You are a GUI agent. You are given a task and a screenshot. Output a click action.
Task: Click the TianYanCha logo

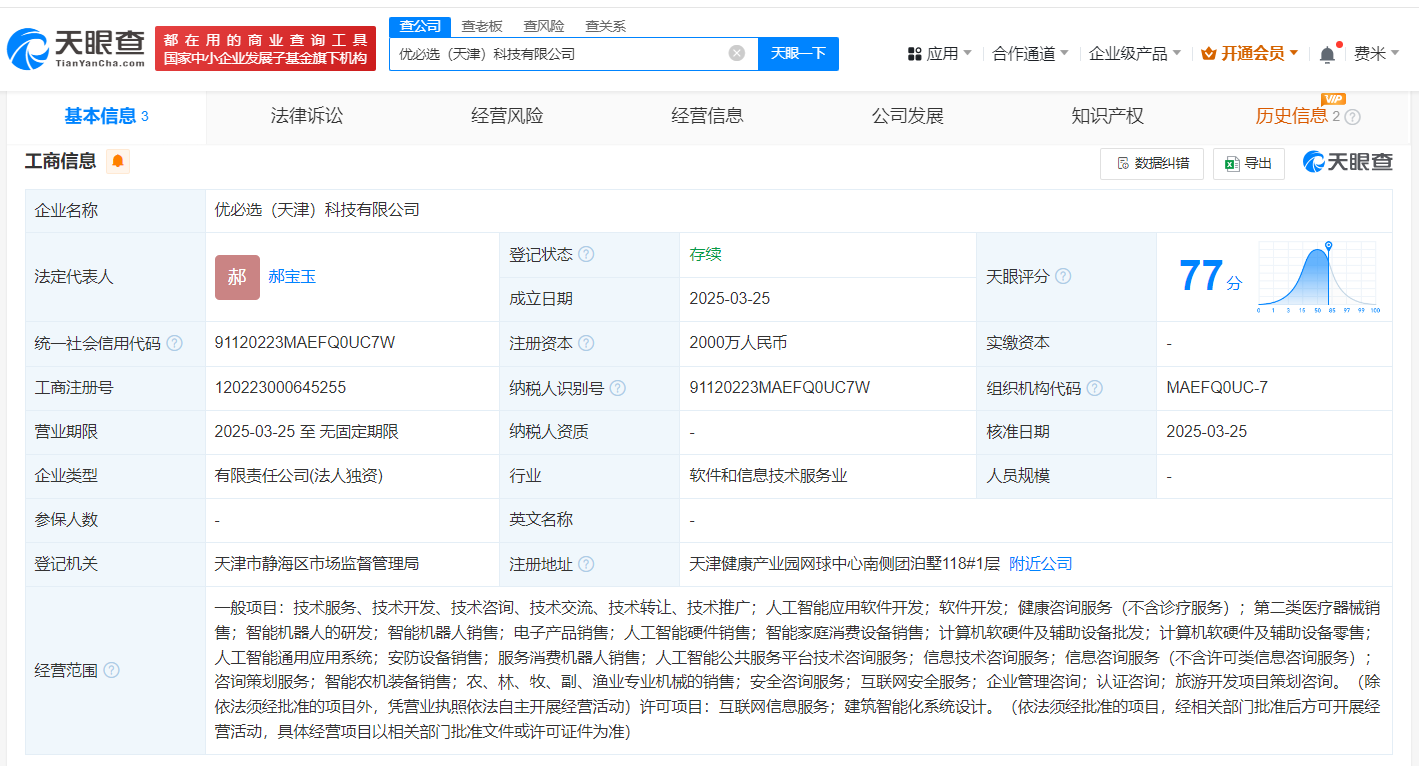tap(76, 47)
